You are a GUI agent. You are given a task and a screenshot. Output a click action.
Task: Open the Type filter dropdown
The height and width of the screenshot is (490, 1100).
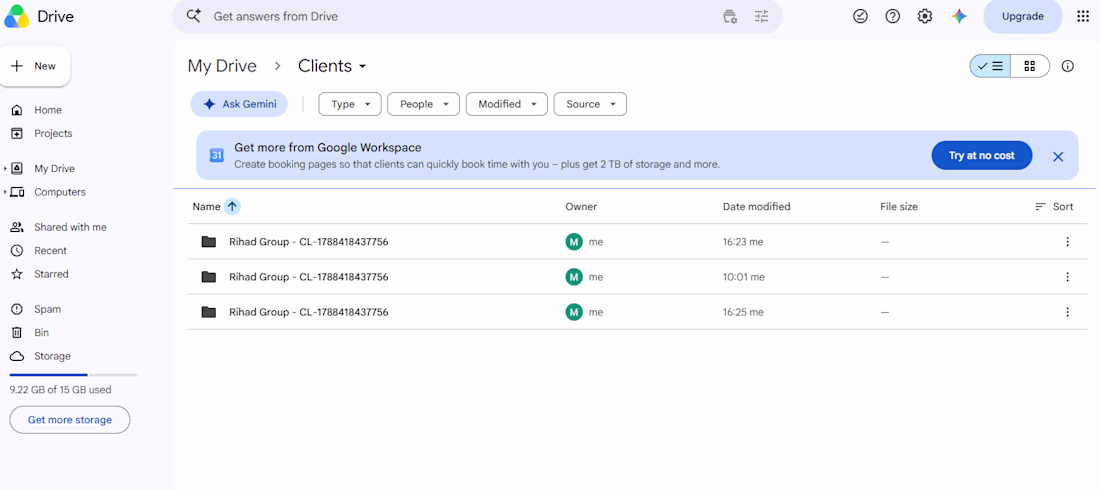pyautogui.click(x=349, y=104)
